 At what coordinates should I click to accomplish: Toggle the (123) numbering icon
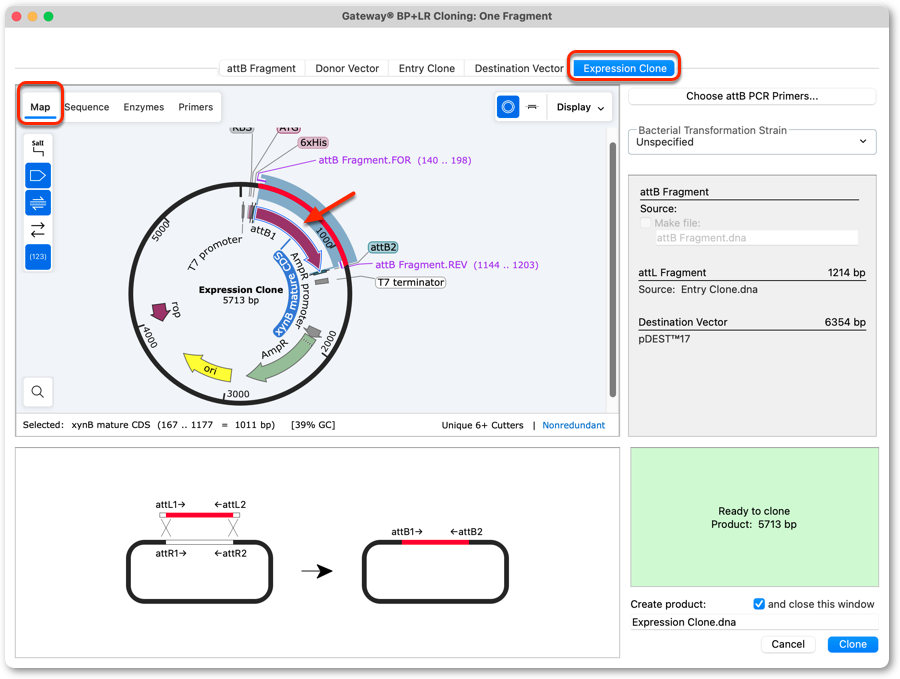click(x=38, y=257)
